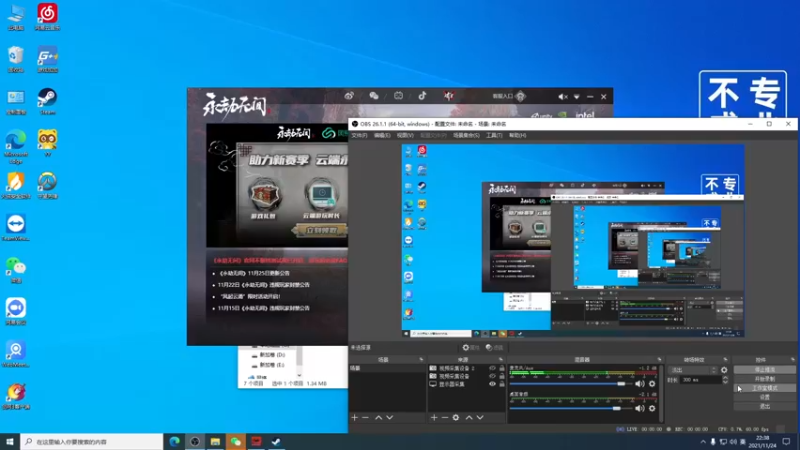This screenshot has width=800, height=450.
Task: Open scene transition properties gear
Action: coord(724,370)
